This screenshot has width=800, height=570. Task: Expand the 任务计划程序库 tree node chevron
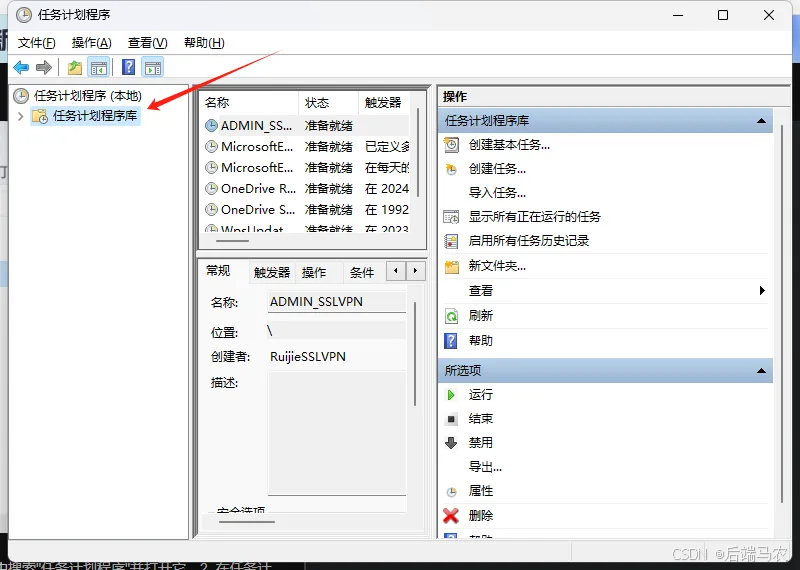click(20, 116)
